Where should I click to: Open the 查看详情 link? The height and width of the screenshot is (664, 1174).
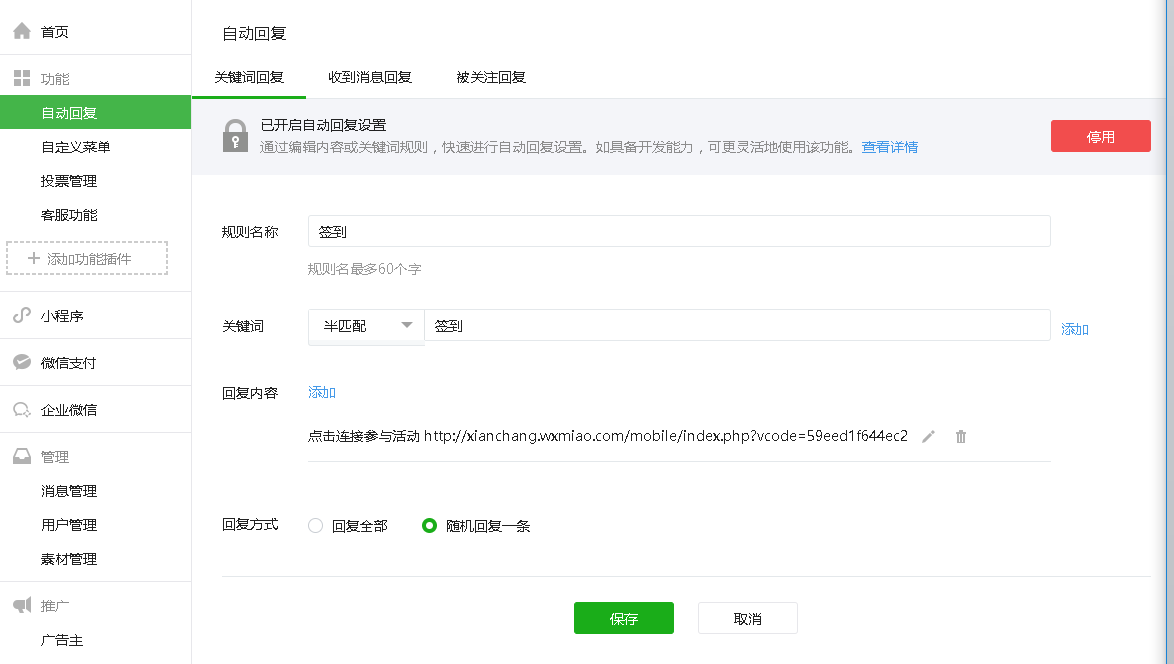coord(890,147)
